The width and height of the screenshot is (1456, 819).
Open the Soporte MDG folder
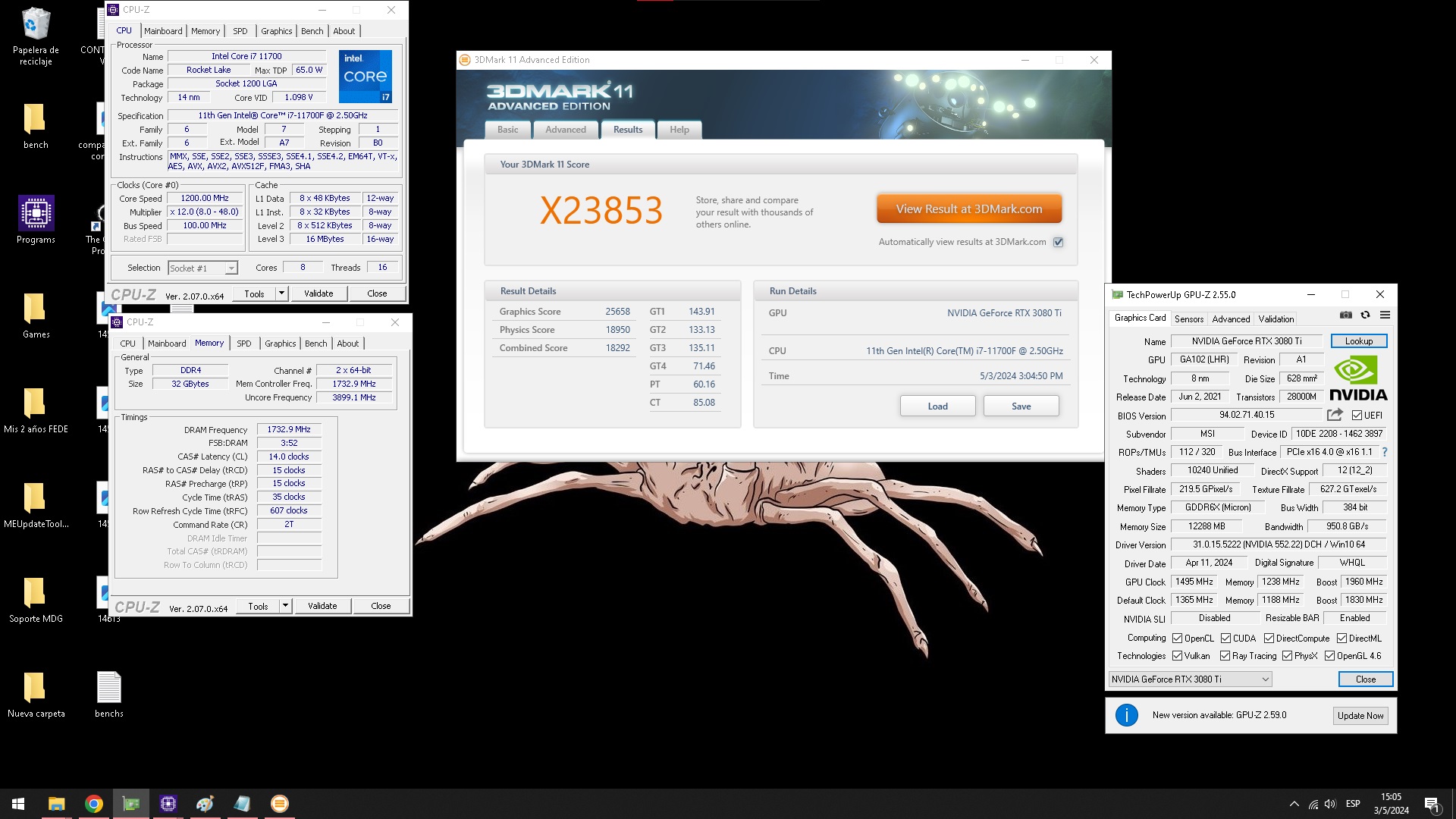coord(36,599)
